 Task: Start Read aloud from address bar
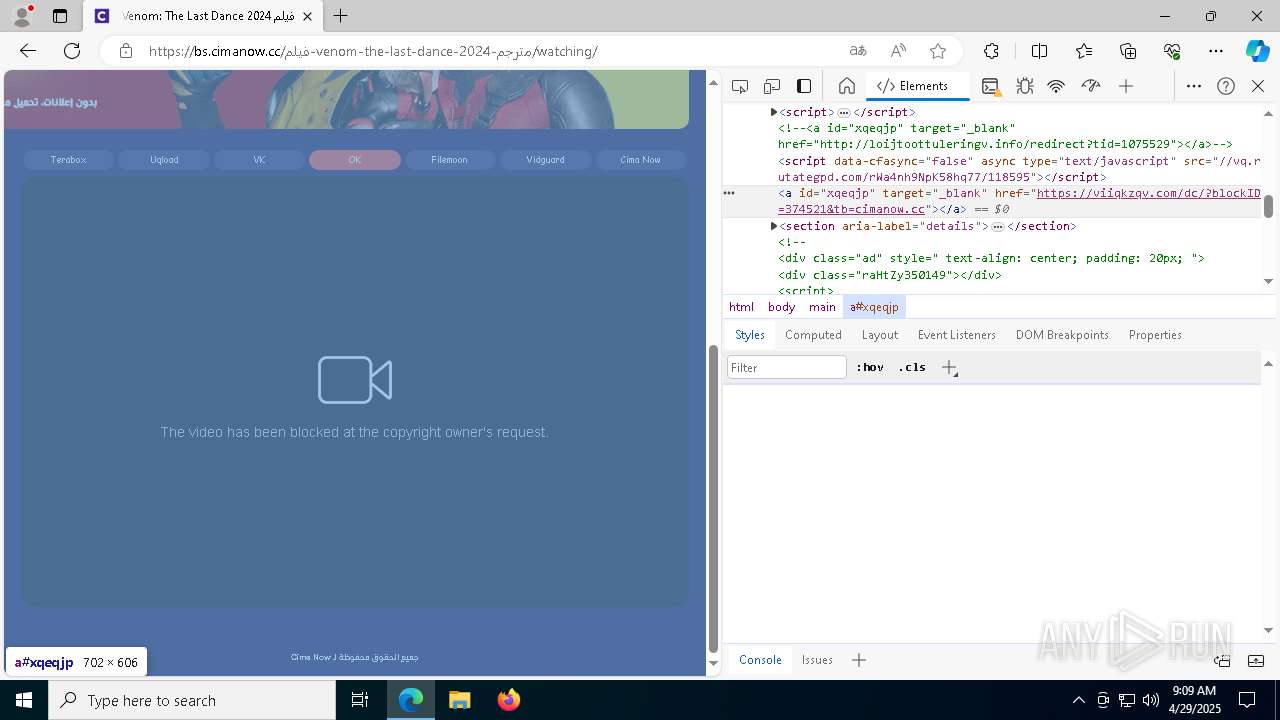[x=898, y=51]
